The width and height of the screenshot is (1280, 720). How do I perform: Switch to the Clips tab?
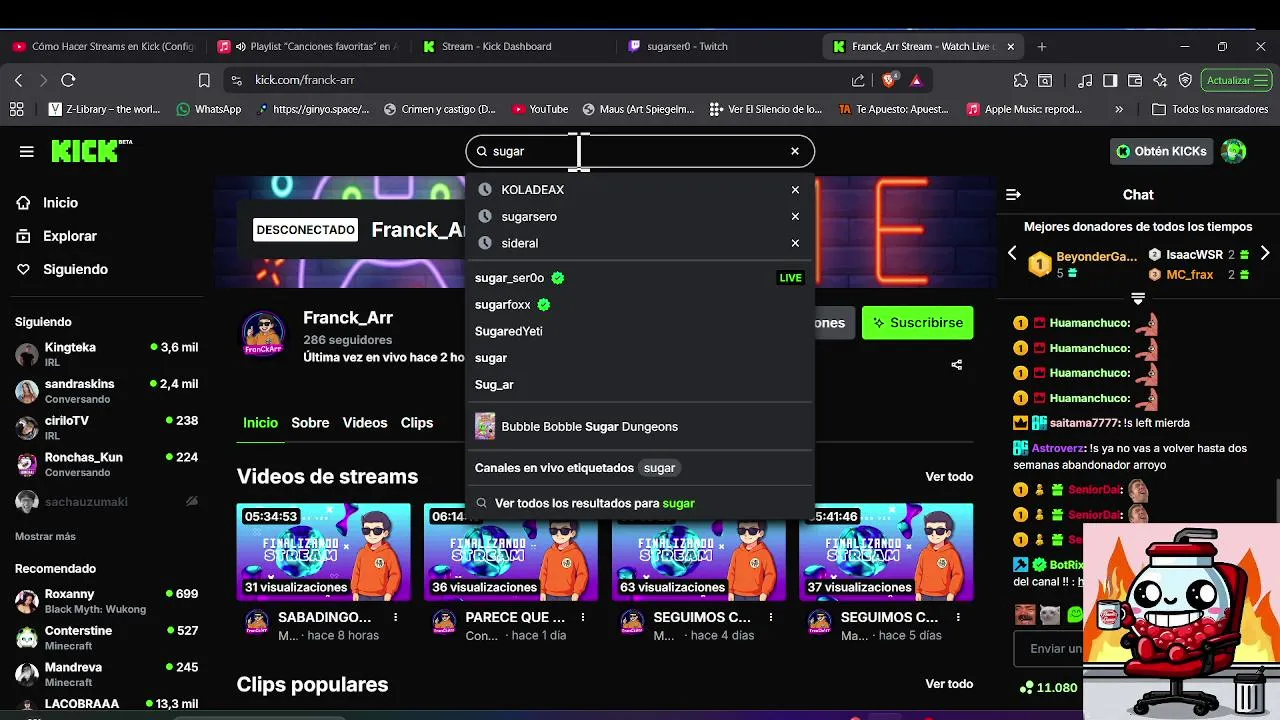pyautogui.click(x=417, y=423)
